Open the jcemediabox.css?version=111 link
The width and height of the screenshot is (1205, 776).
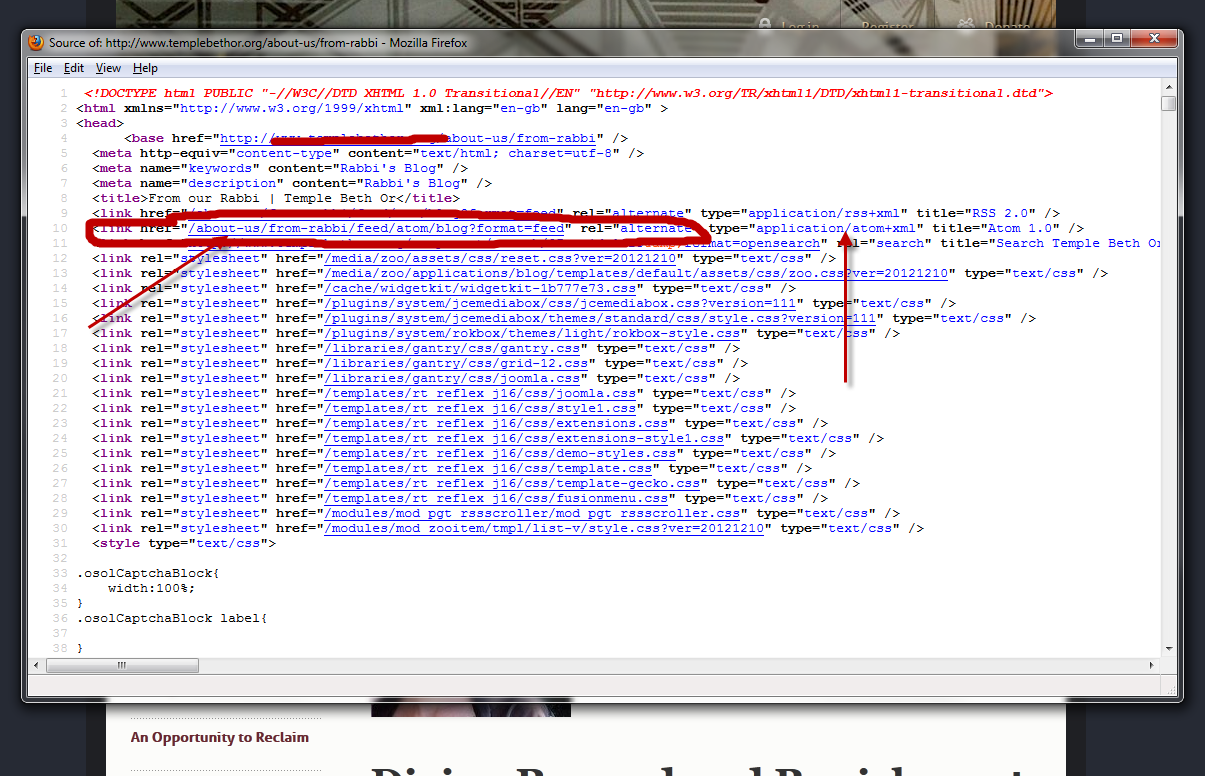pos(561,303)
